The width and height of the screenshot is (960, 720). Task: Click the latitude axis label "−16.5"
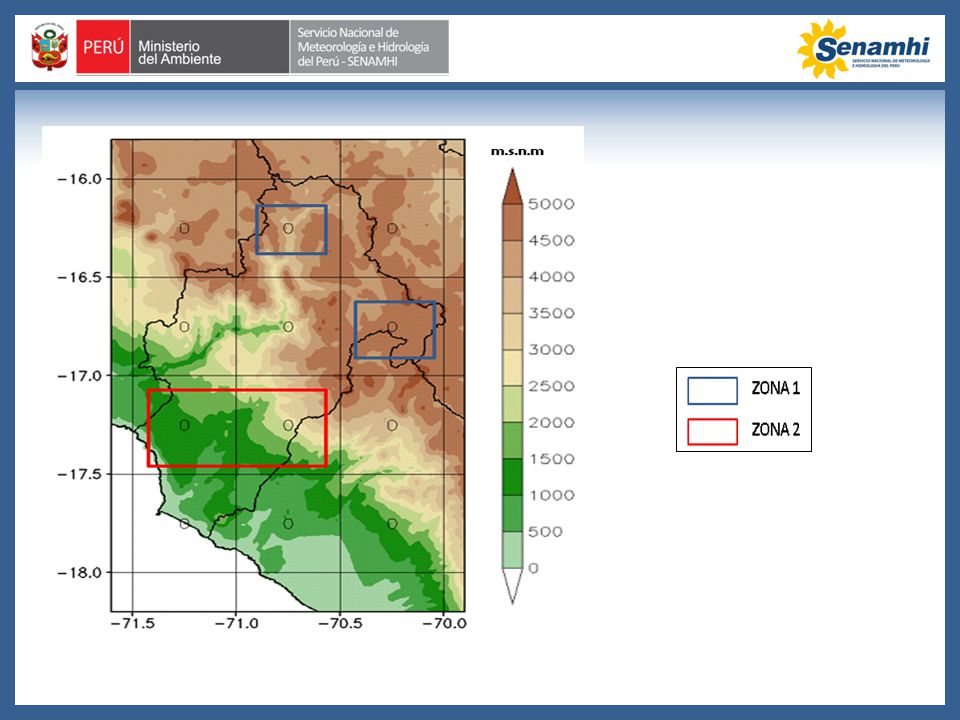(79, 277)
